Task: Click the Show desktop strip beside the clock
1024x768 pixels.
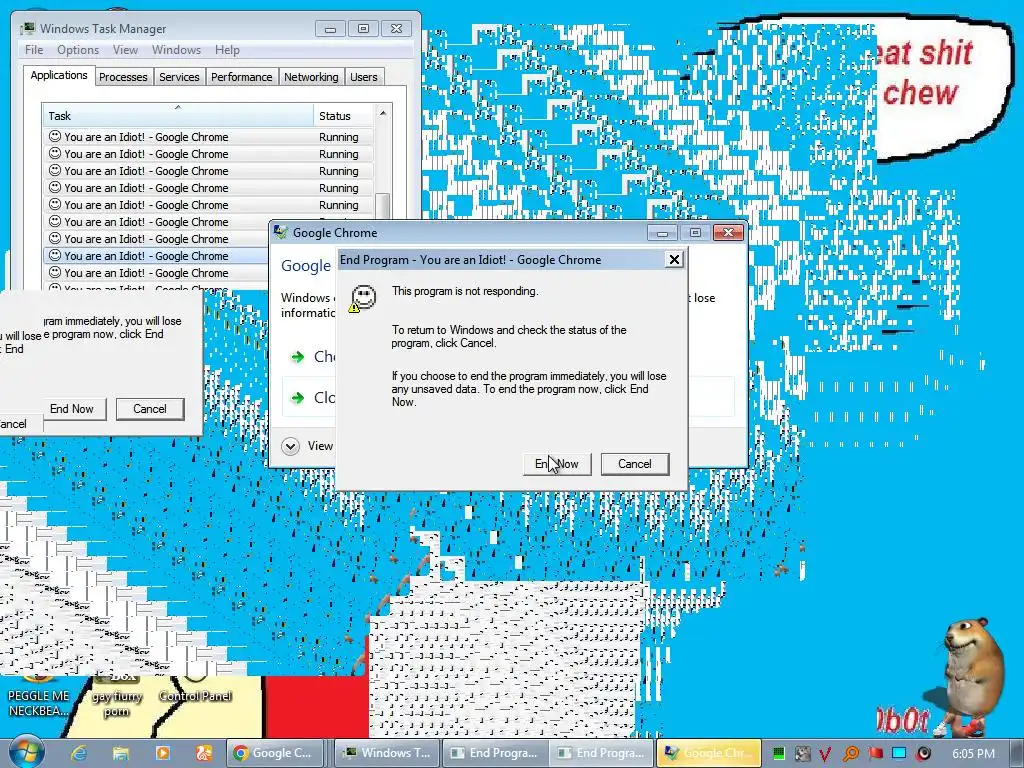Action: pyautogui.click(x=1017, y=753)
